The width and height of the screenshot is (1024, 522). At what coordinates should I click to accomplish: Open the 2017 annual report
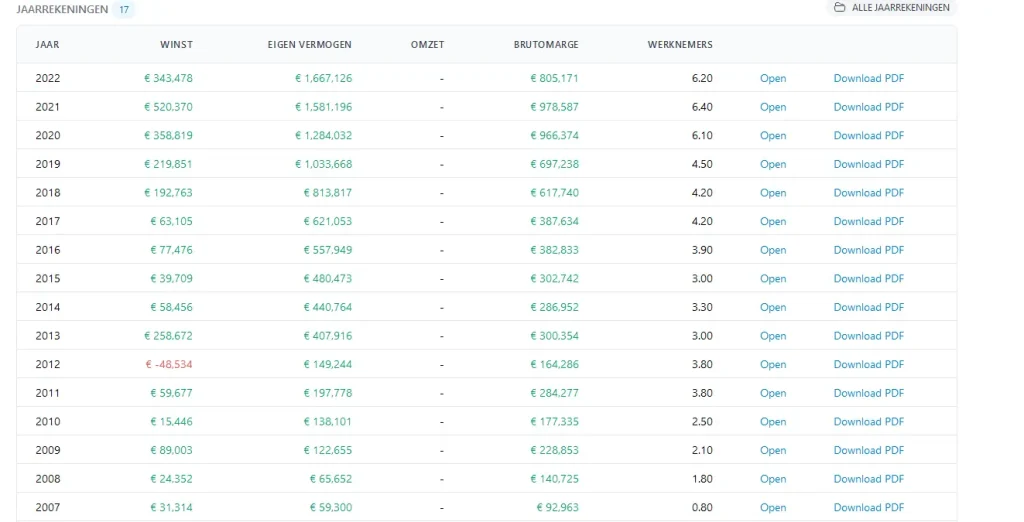click(773, 221)
